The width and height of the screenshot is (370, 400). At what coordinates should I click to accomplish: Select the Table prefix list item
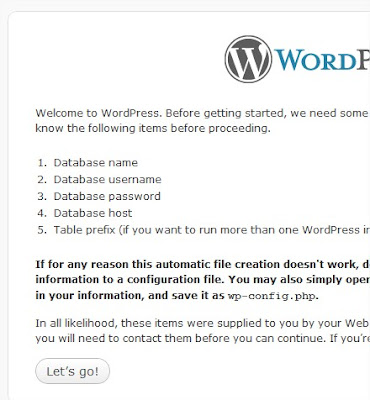pyautogui.click(x=212, y=230)
